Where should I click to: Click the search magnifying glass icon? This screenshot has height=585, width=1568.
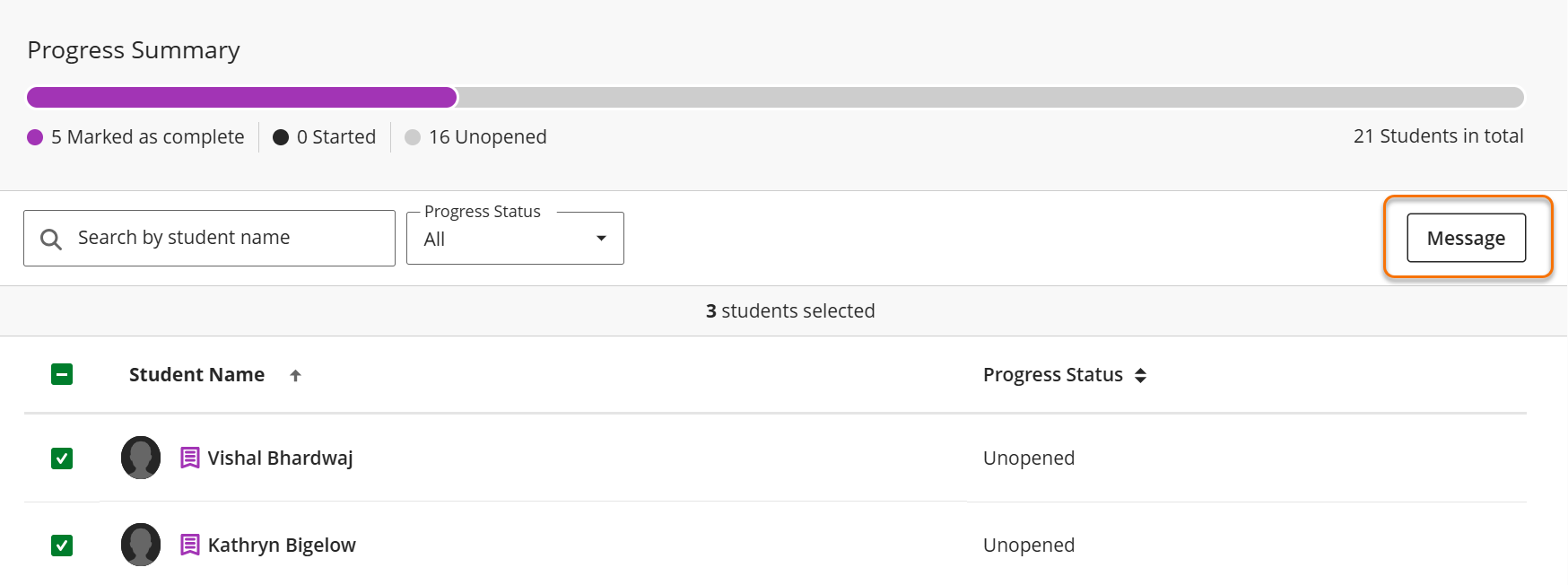50,238
